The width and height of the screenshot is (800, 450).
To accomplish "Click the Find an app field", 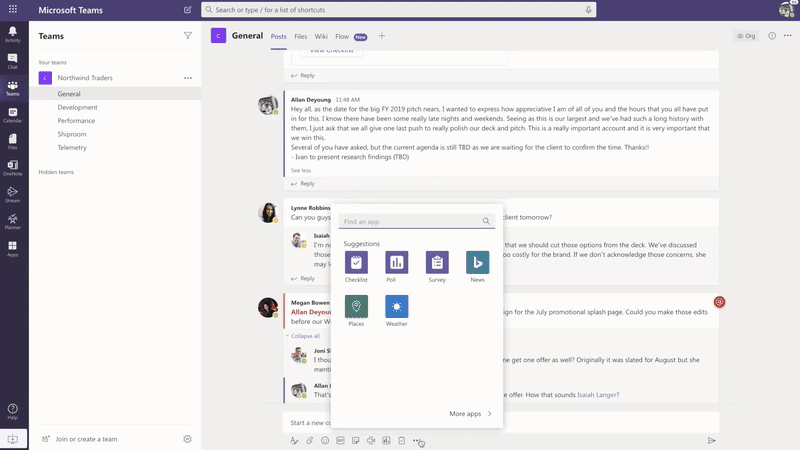I will tap(417, 221).
